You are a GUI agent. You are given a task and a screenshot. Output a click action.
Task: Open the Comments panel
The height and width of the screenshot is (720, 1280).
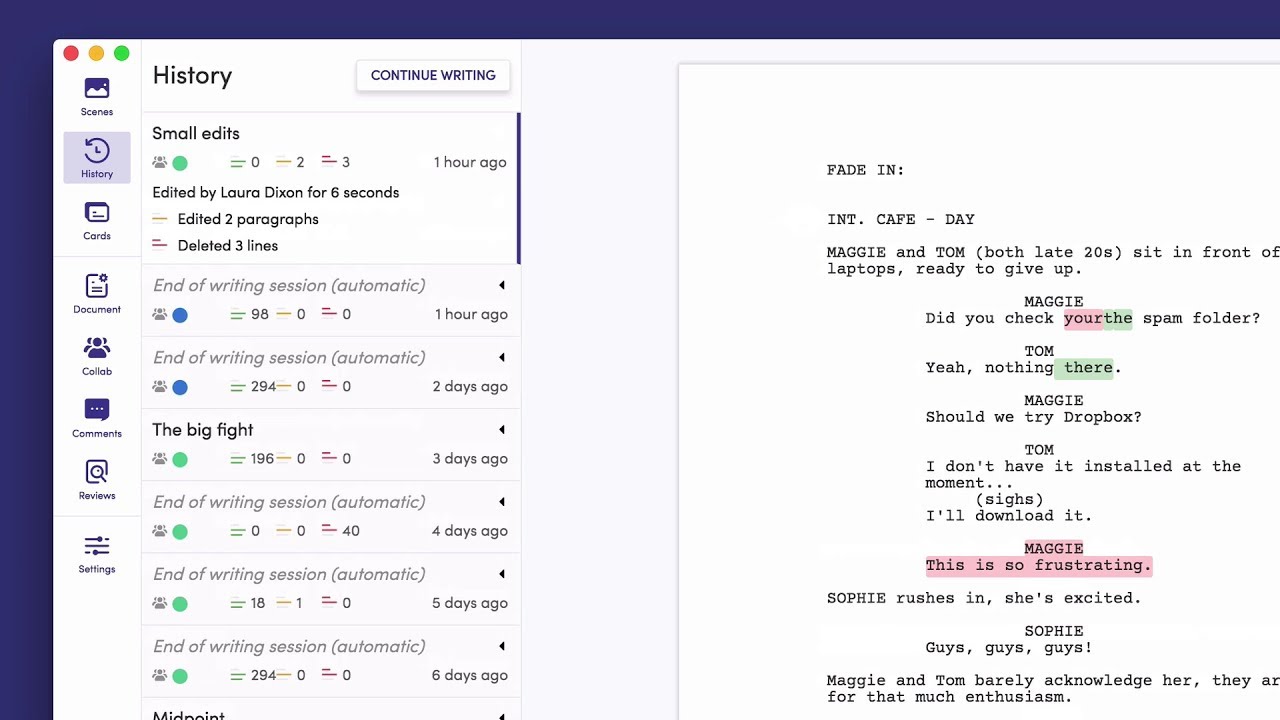(x=96, y=417)
